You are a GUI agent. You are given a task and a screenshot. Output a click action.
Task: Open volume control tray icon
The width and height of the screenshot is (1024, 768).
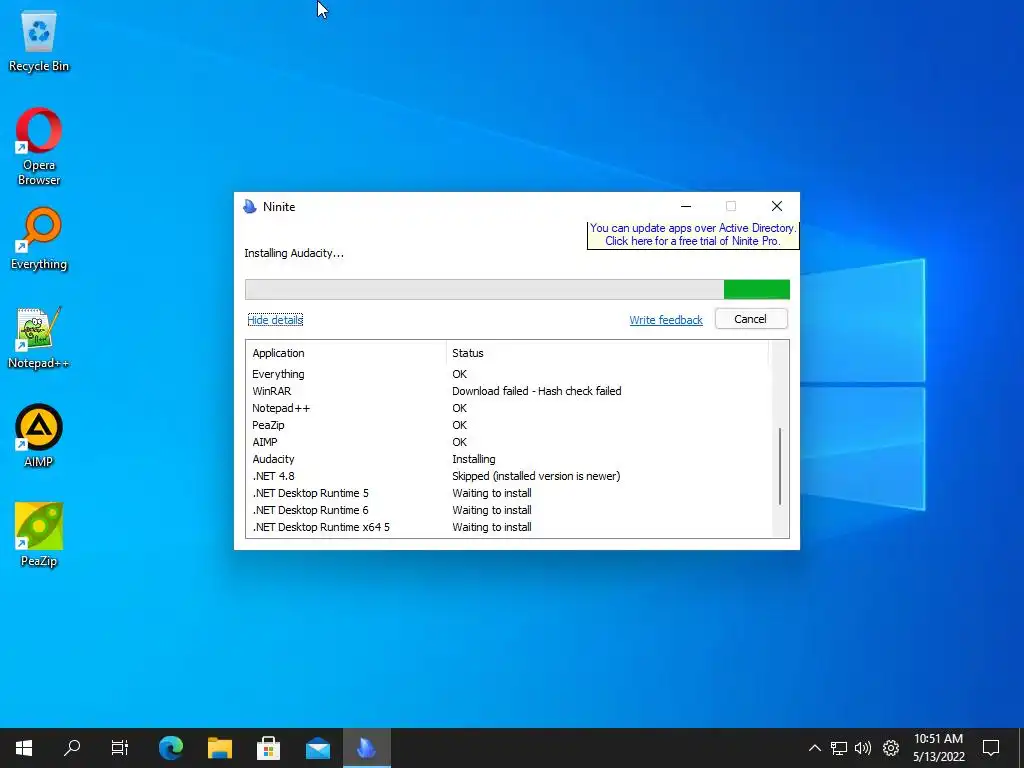pos(863,748)
